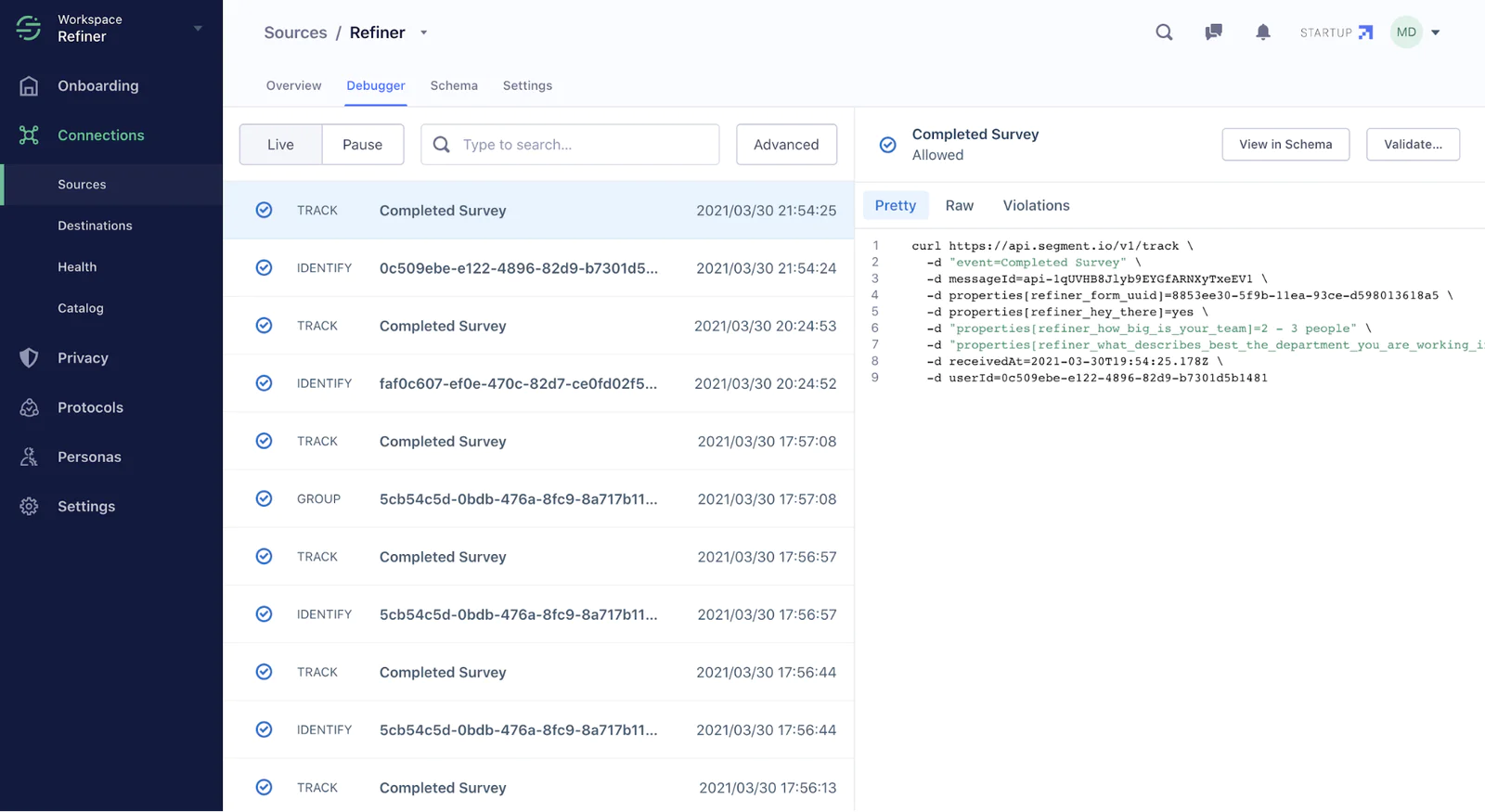Switch to the Overview tab
This screenshot has width=1485, height=812.
[293, 85]
